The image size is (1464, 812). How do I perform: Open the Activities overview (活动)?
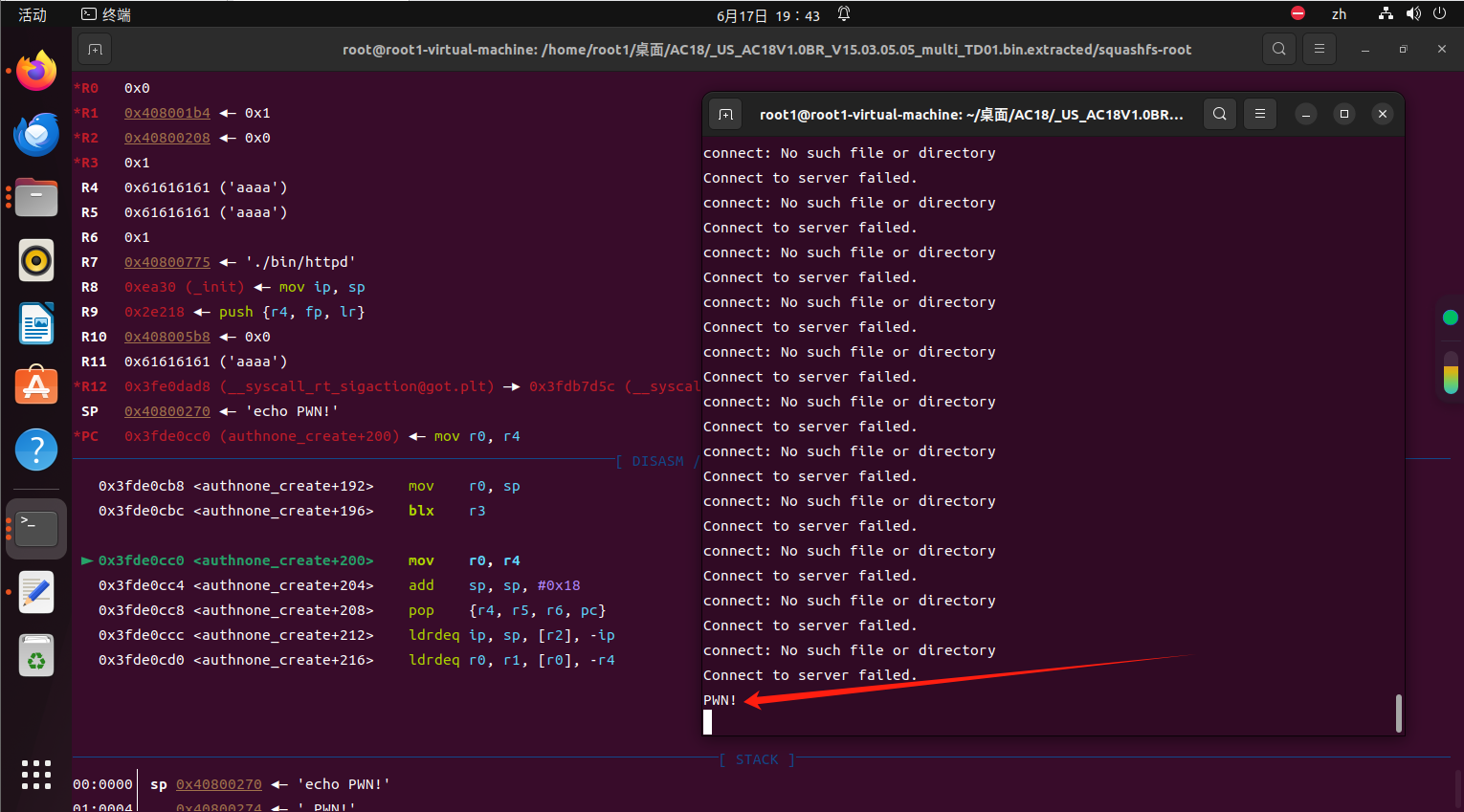(33, 14)
